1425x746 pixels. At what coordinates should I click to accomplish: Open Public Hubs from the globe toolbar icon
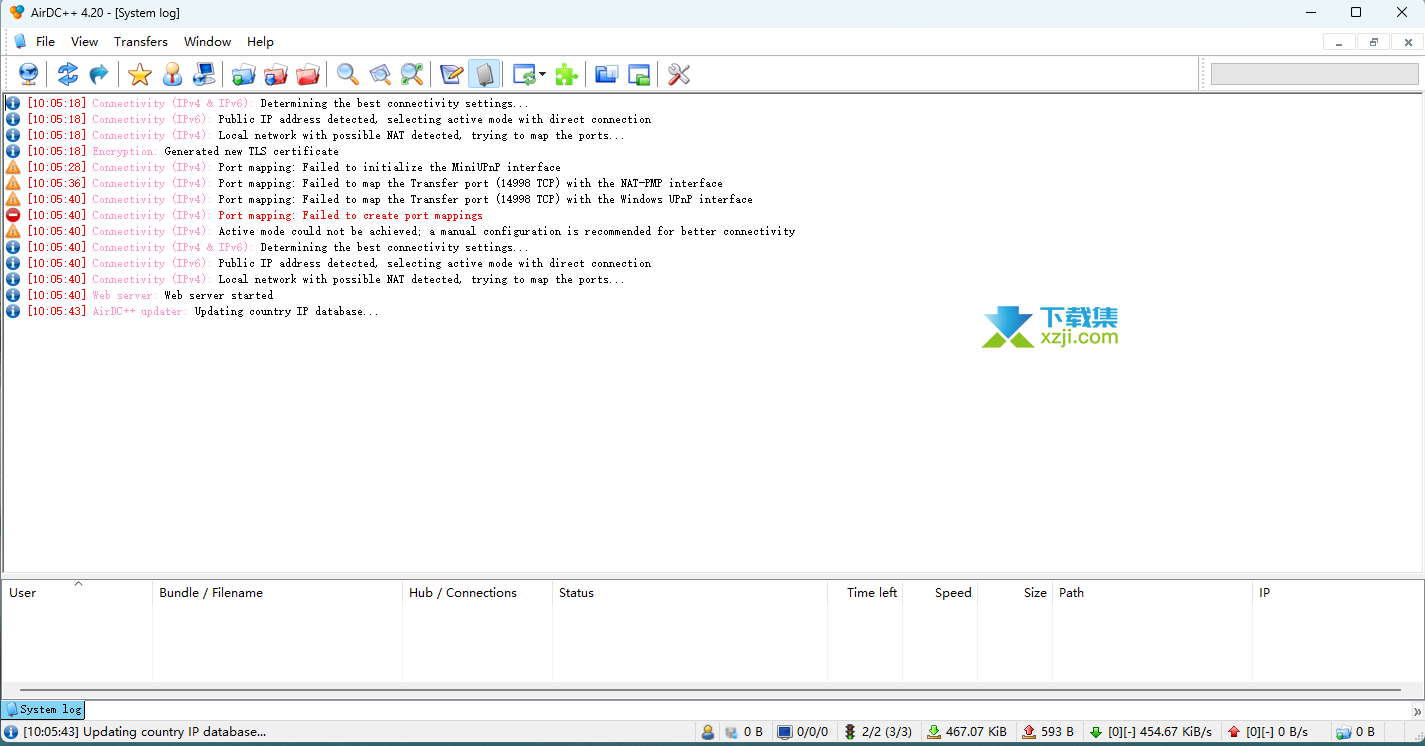[x=28, y=74]
